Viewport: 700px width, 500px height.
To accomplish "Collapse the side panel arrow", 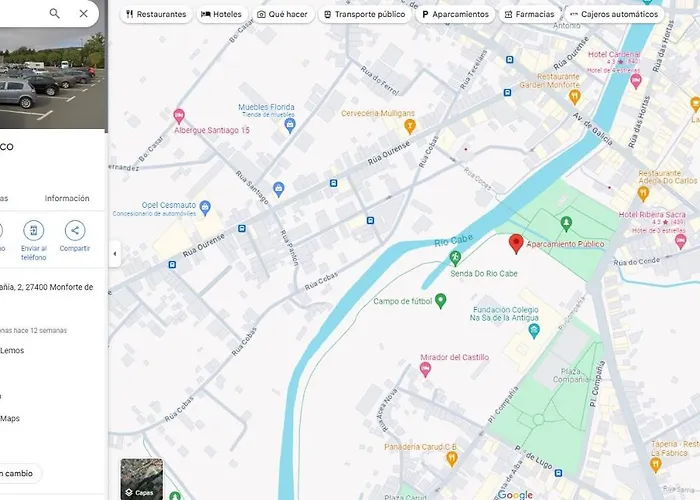I will click(114, 254).
